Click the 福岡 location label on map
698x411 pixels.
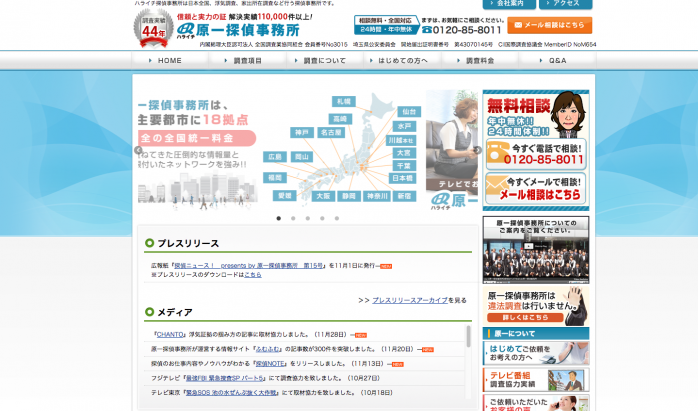(275, 178)
